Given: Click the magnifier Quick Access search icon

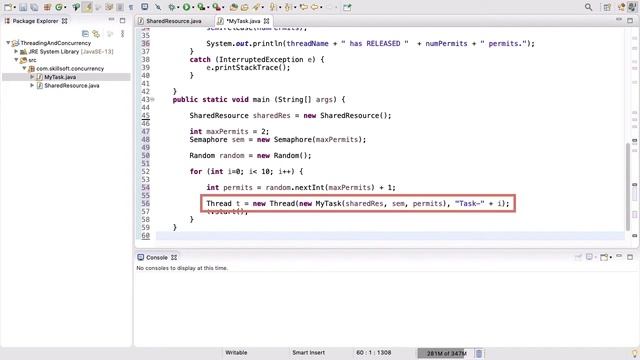Looking at the screenshot, I should [x=588, y=7].
